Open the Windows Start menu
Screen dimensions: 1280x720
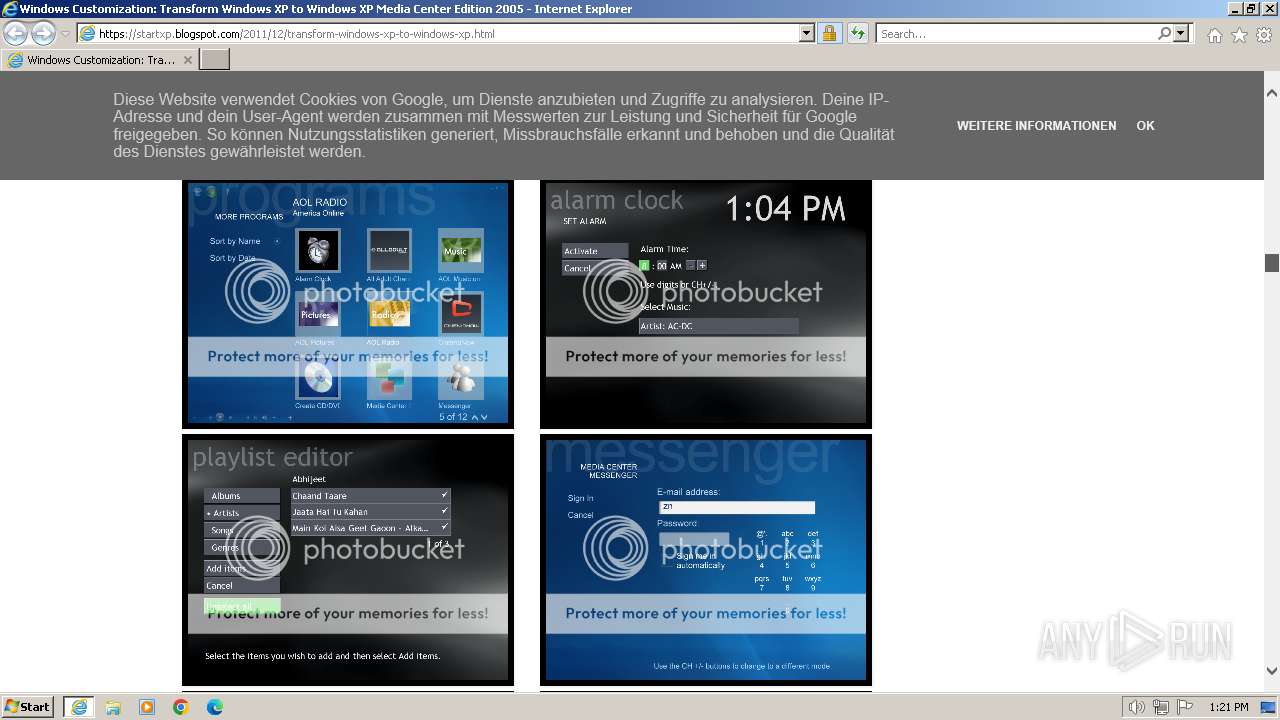[28, 707]
